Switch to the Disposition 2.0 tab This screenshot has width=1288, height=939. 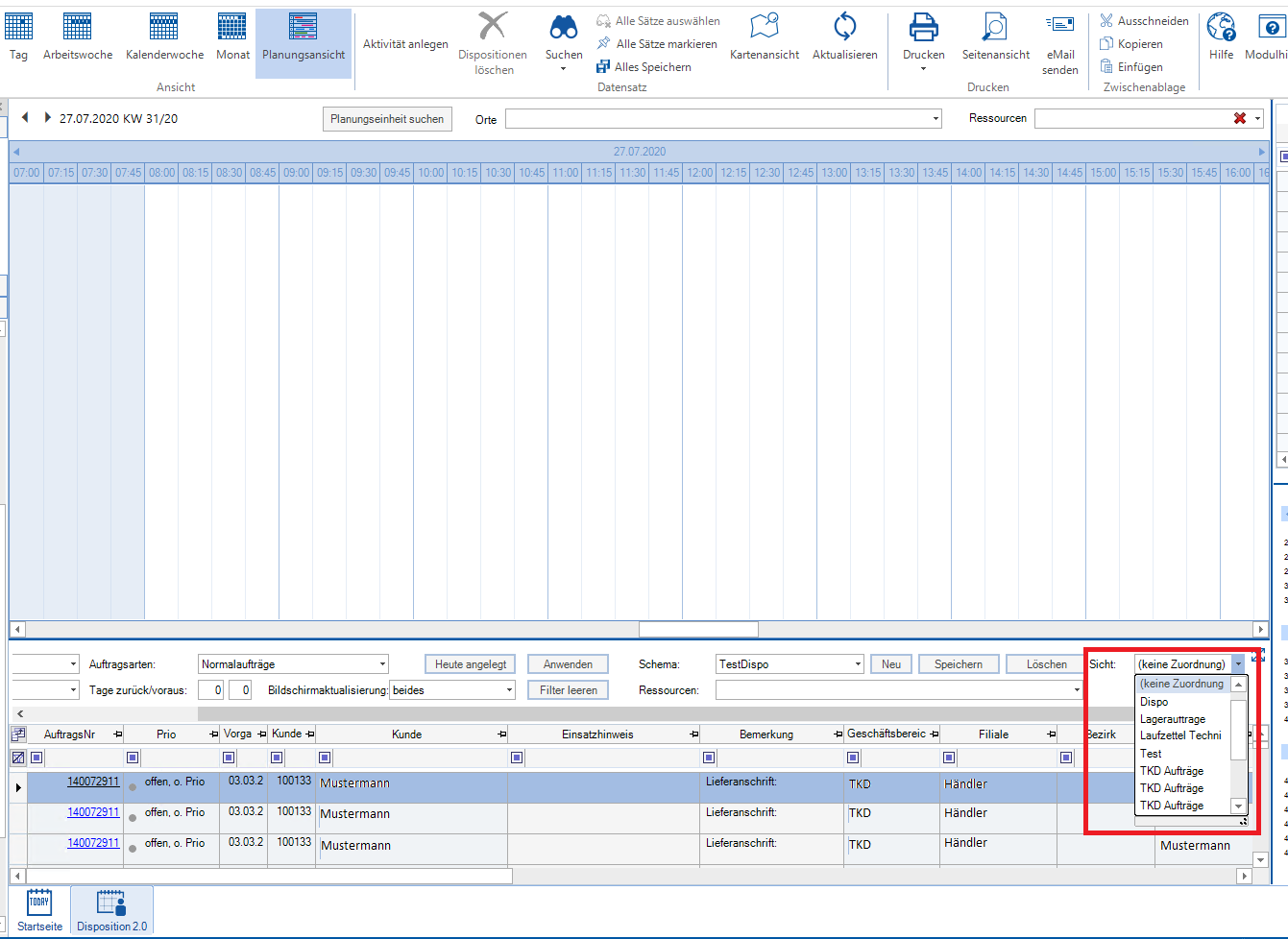[x=112, y=911]
